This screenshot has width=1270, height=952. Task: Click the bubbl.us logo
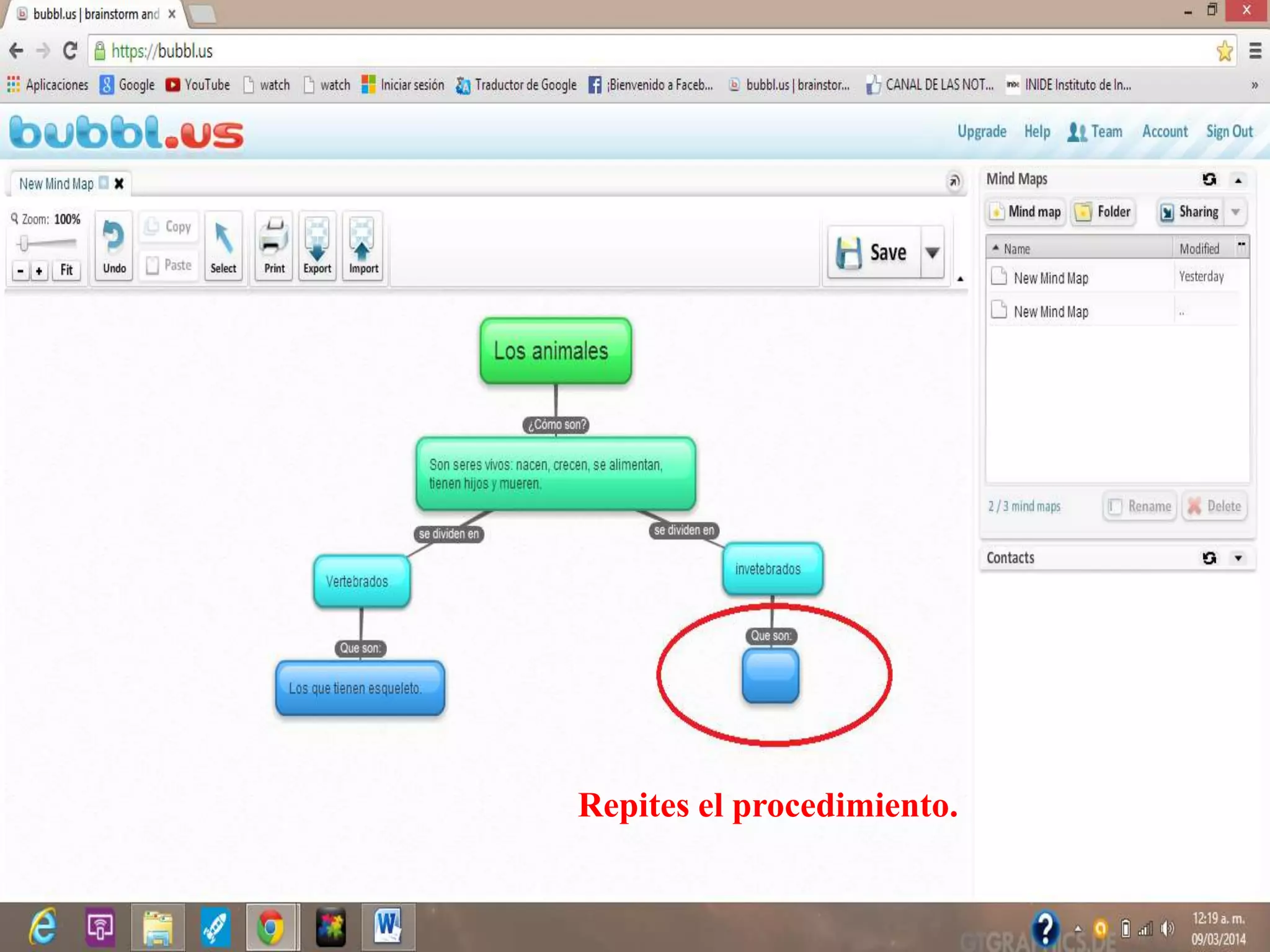[x=127, y=132]
